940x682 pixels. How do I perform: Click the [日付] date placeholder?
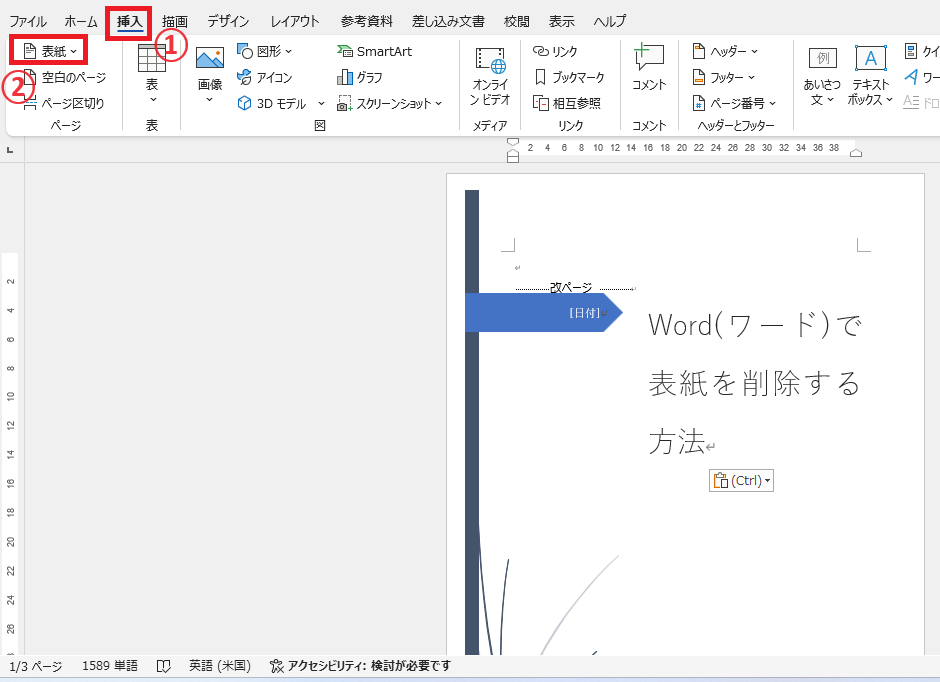(x=584, y=313)
